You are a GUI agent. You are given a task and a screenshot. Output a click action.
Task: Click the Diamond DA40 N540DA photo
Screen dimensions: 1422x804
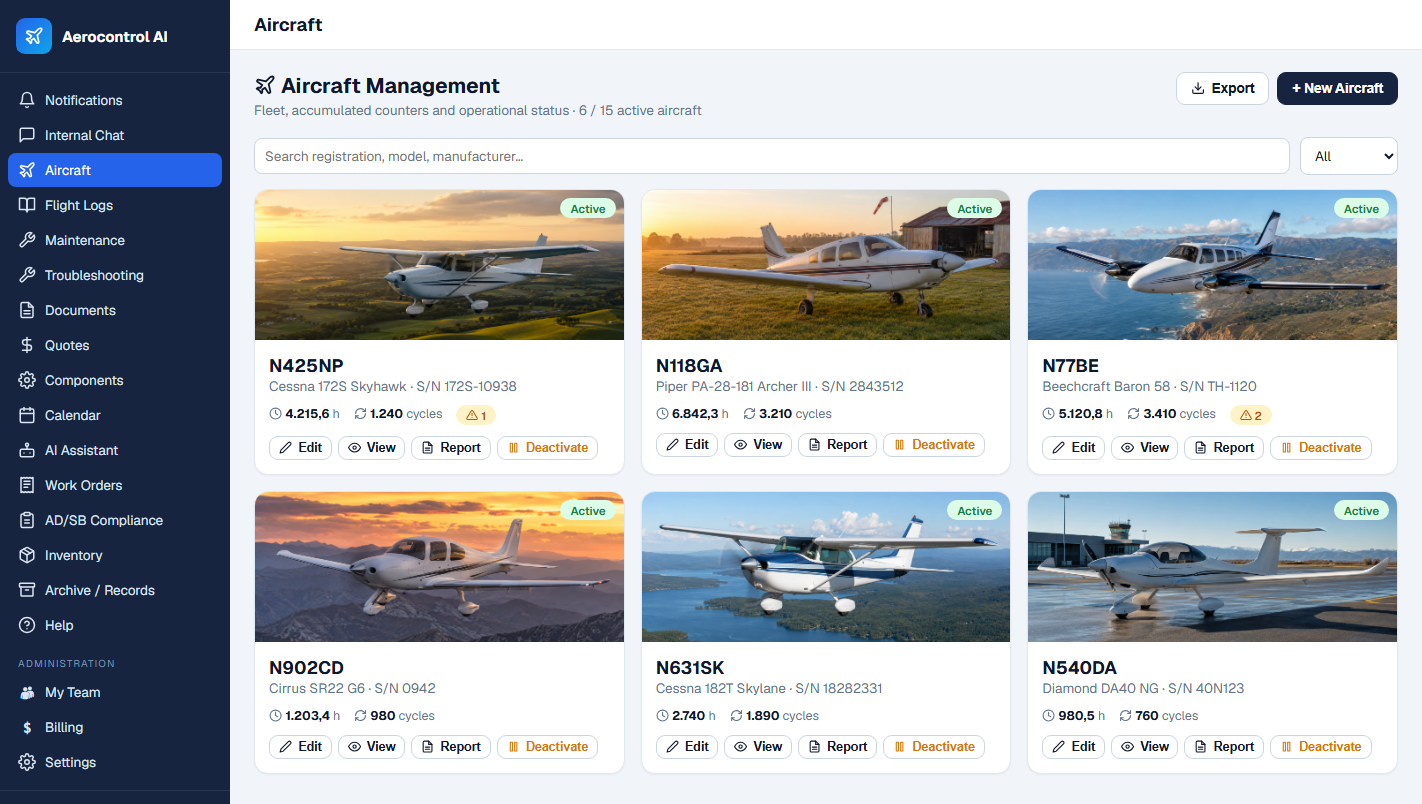point(1213,567)
